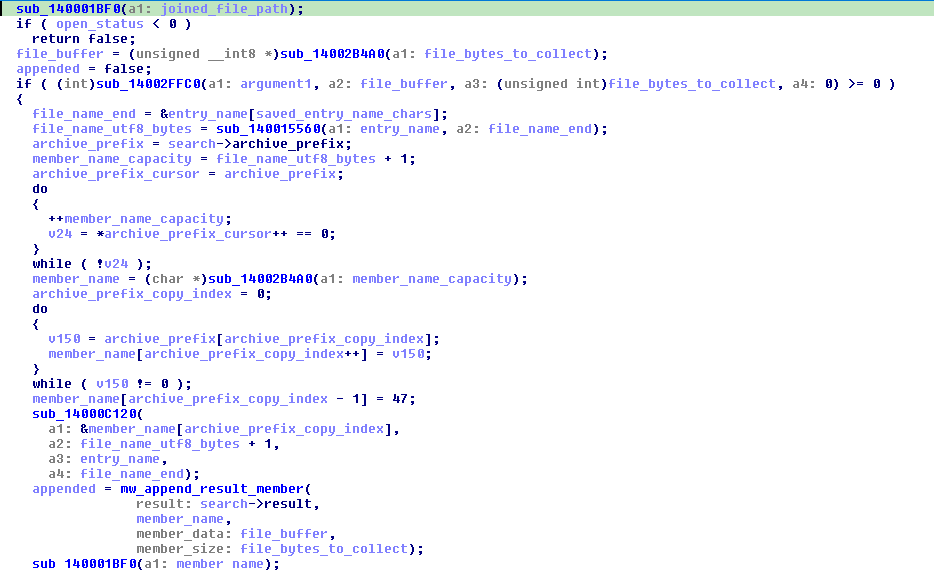
Task: Open the sub_14002FFC0 function call
Action: coord(148,83)
